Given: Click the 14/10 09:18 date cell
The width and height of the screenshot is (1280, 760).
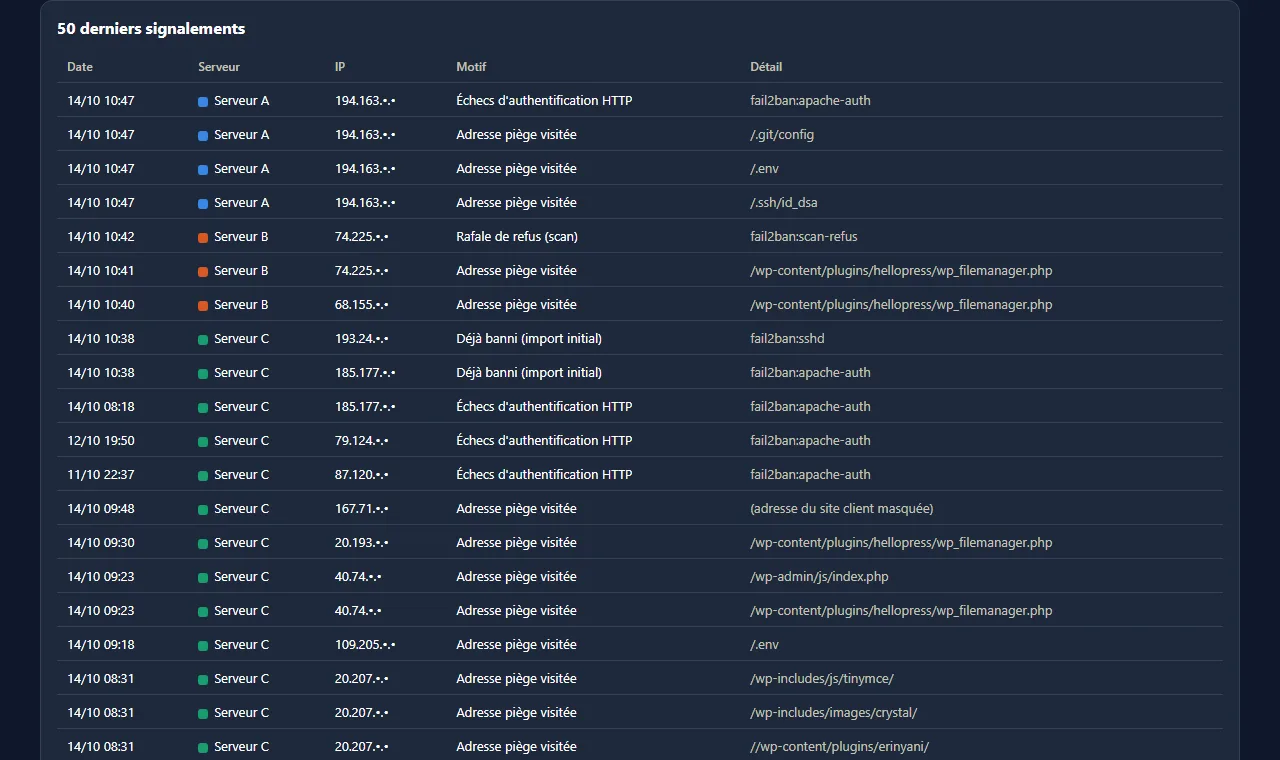Looking at the screenshot, I should click(x=101, y=645).
